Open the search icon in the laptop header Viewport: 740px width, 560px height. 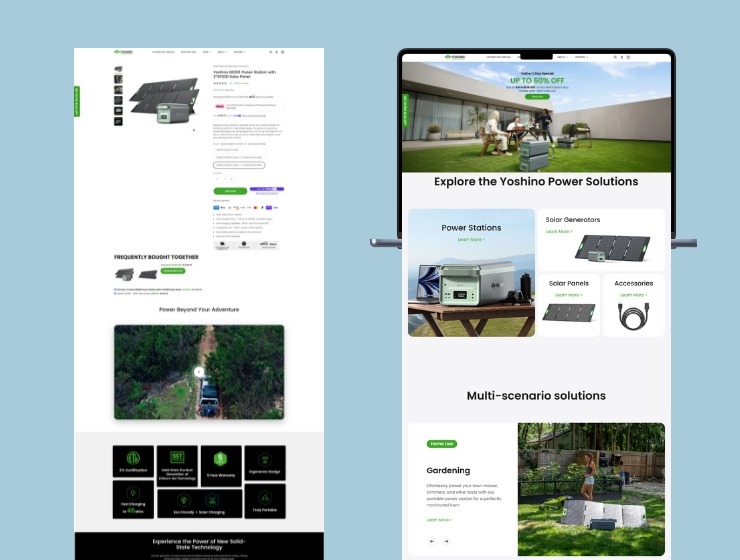click(614, 57)
